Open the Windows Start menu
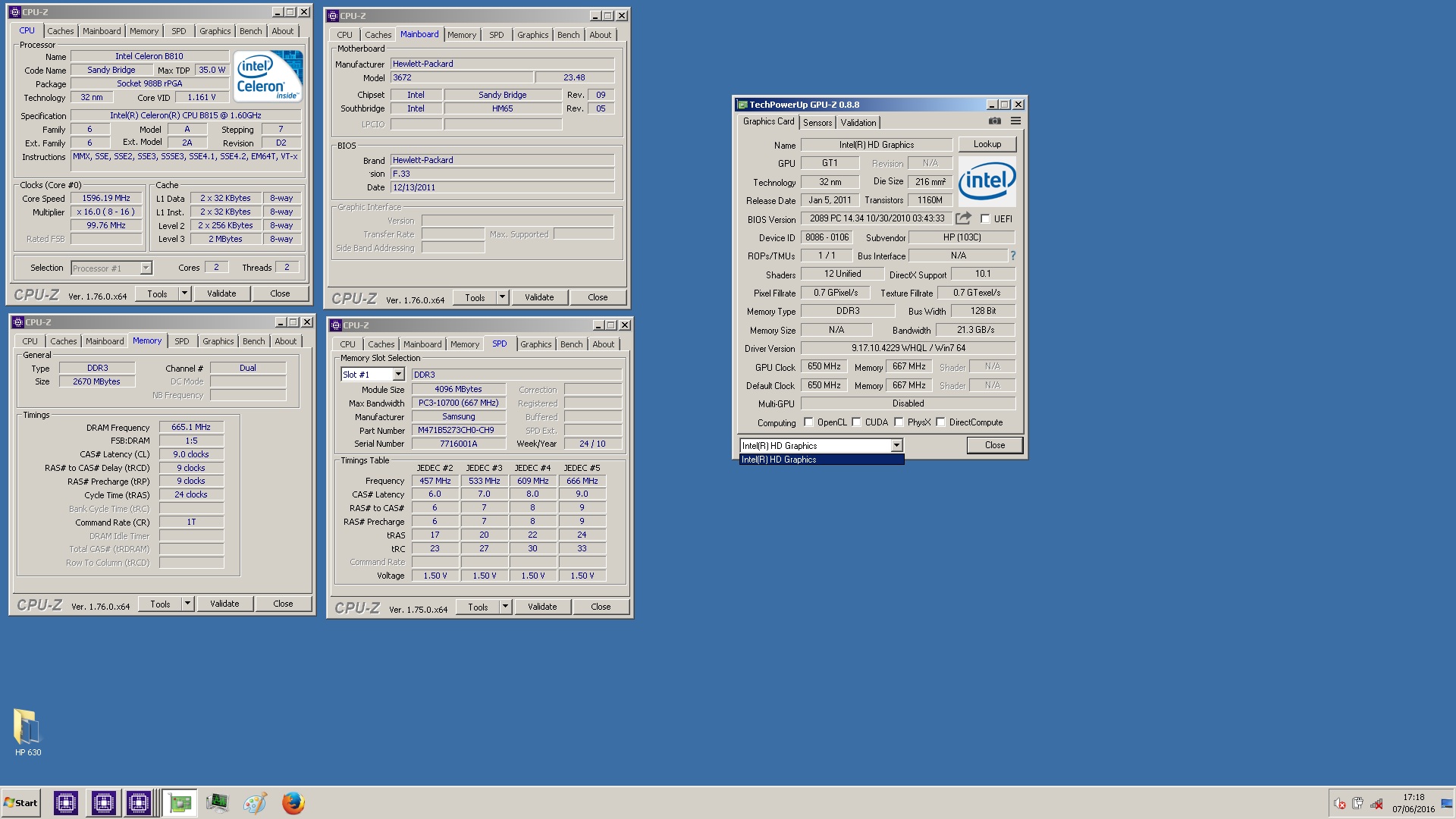Image resolution: width=1456 pixels, height=819 pixels. pos(20,803)
